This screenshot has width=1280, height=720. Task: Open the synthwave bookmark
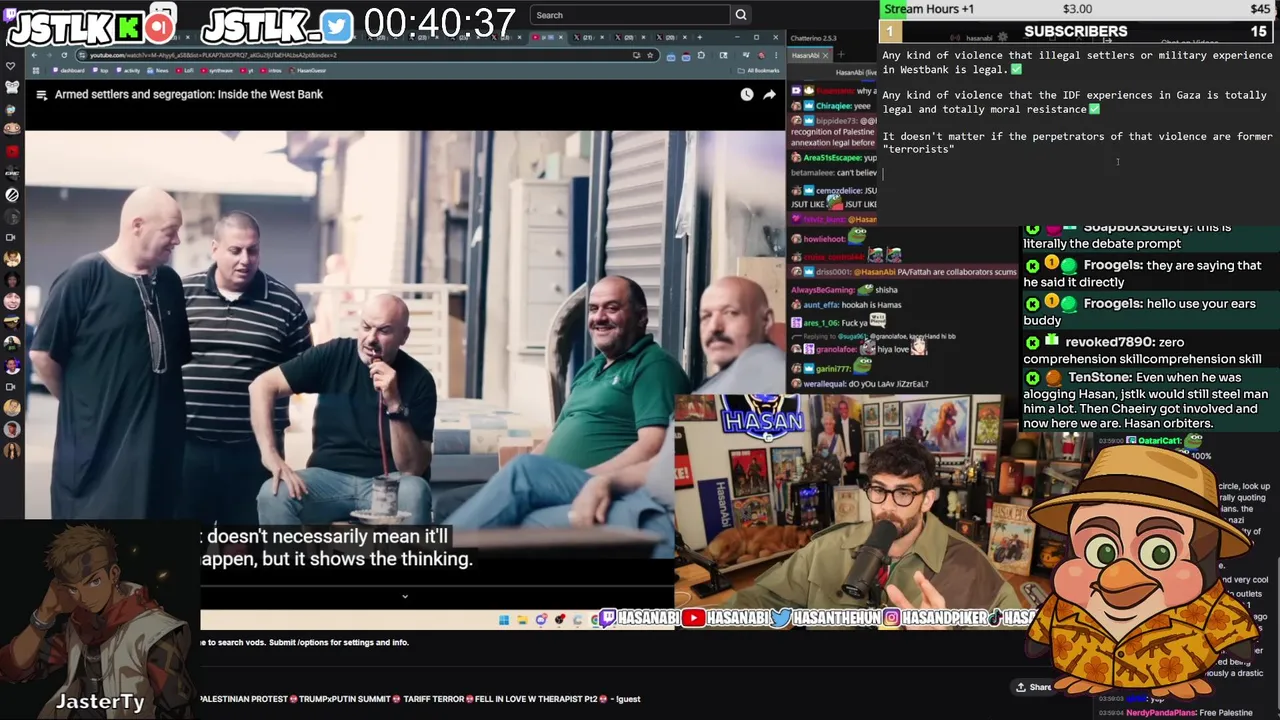217,71
